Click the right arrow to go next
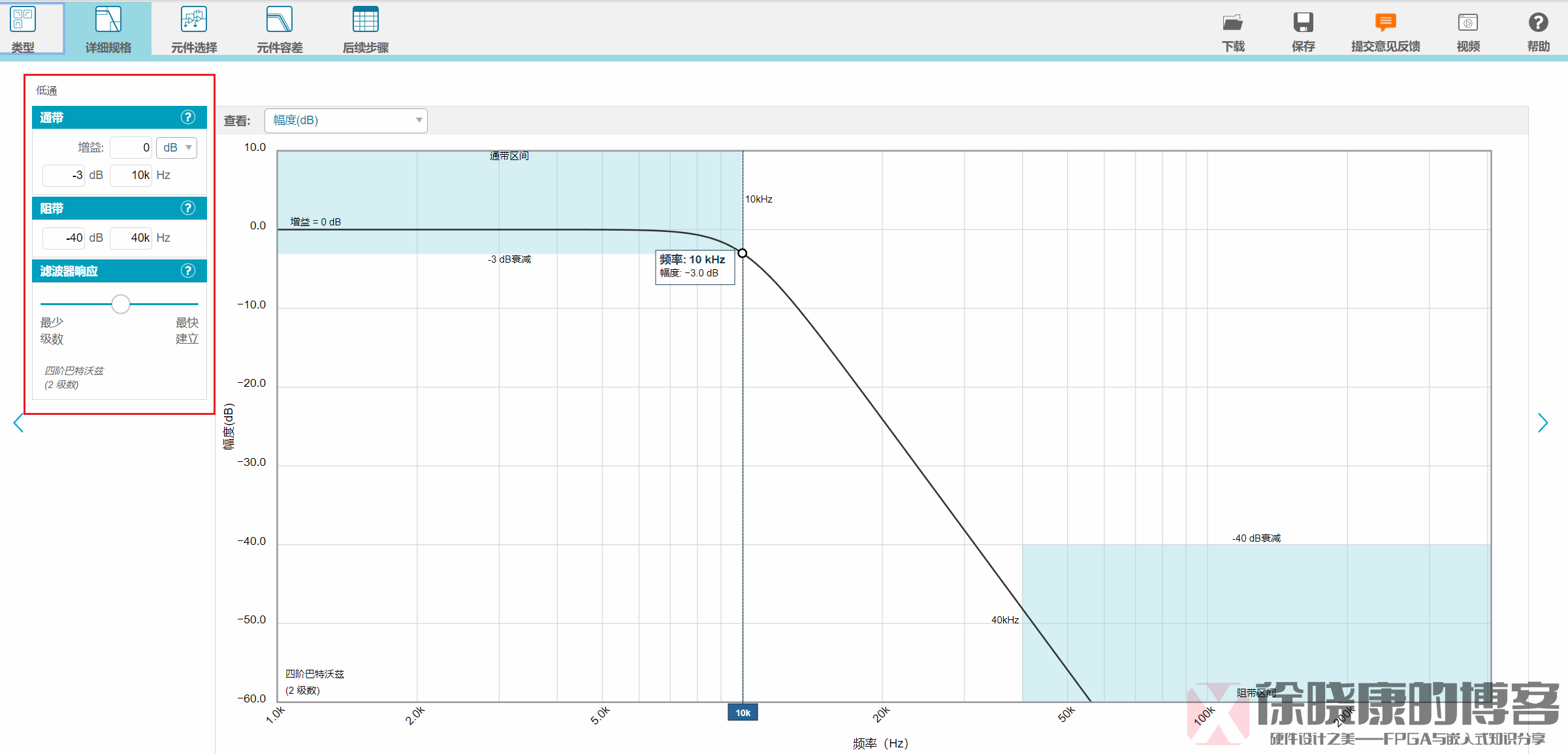The height and width of the screenshot is (754, 1568). click(x=1543, y=423)
